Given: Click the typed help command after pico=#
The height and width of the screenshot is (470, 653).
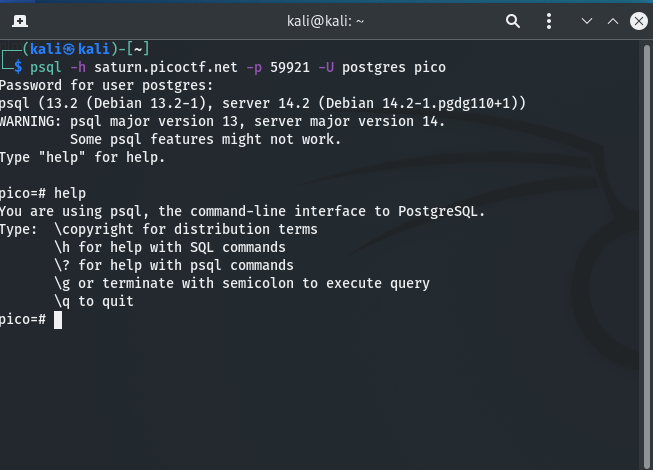Looking at the screenshot, I should point(70,193).
